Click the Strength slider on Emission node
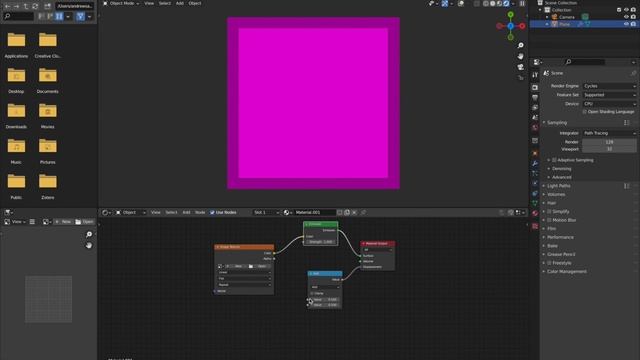 click(x=320, y=242)
